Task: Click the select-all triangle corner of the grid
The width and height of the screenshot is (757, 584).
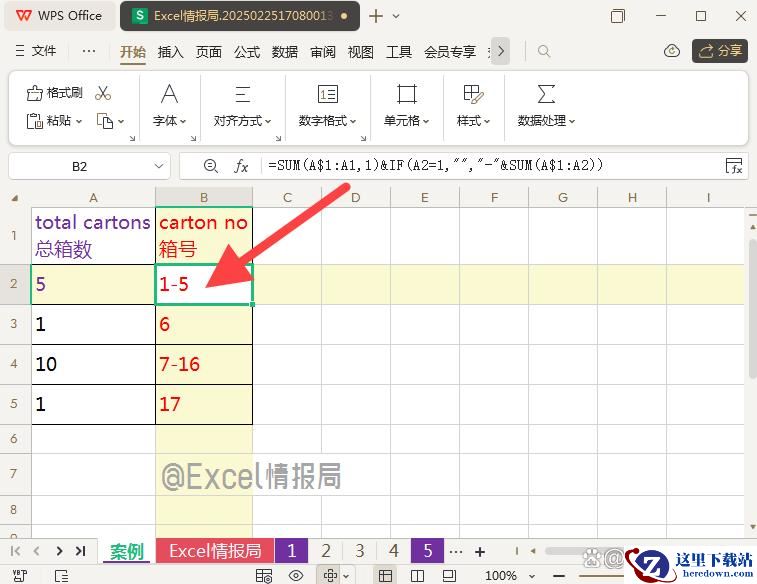Action: pyautogui.click(x=15, y=198)
